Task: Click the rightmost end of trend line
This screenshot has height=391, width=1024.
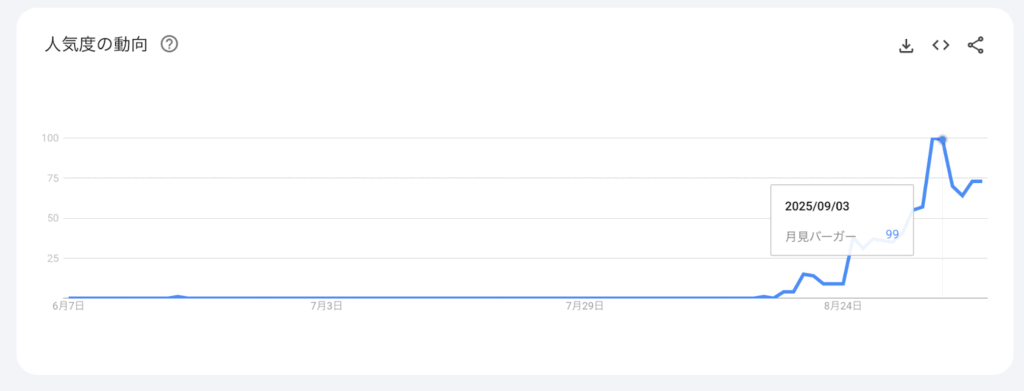Action: 981,181
